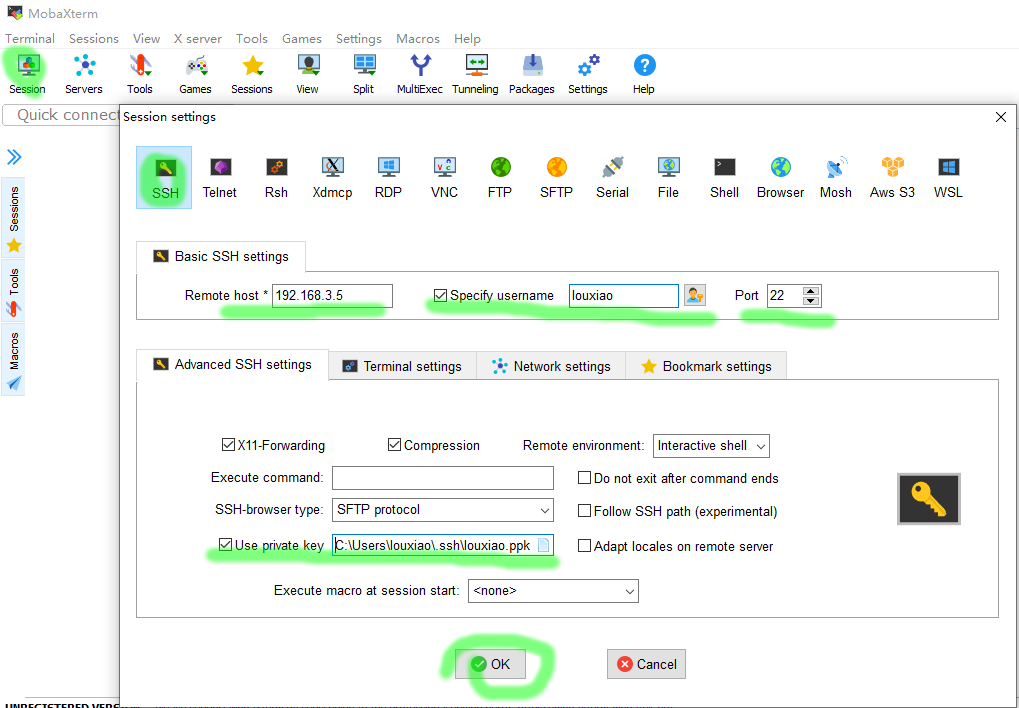Launch MultiExec from the toolbar

pyautogui.click(x=420, y=75)
